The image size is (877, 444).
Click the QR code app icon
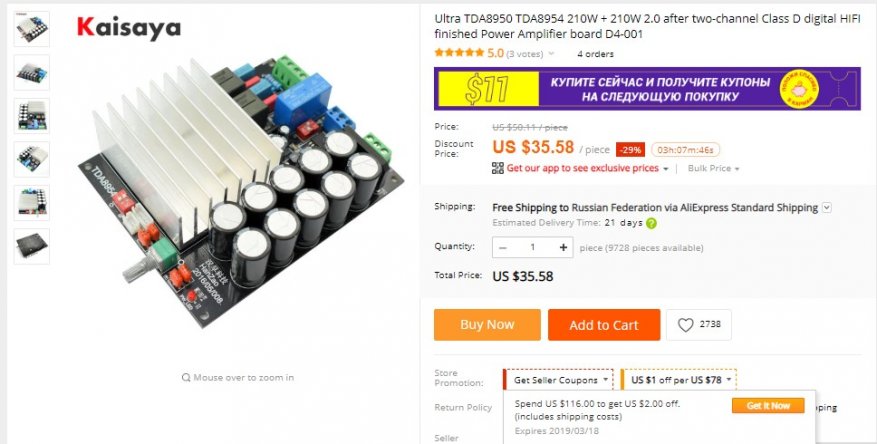tap(497, 168)
